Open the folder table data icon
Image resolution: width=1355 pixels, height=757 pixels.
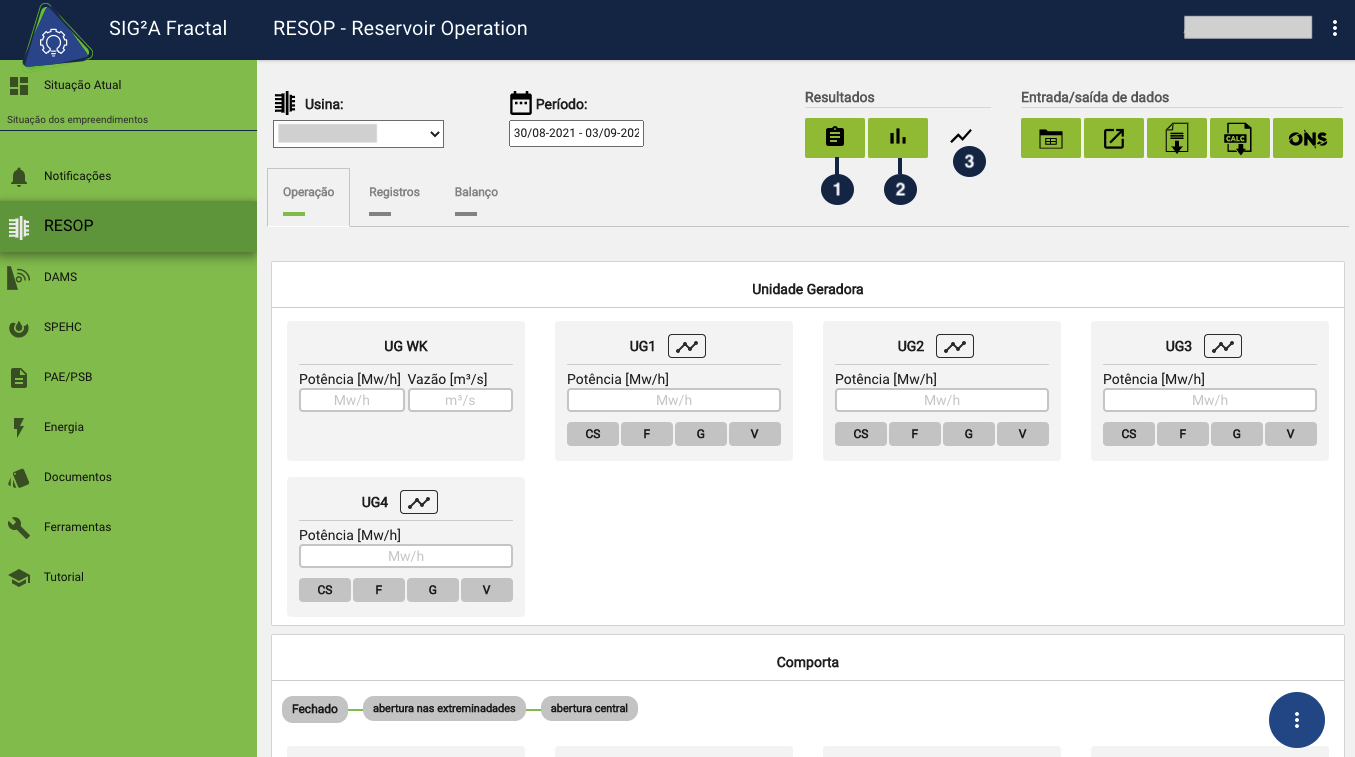(1050, 139)
